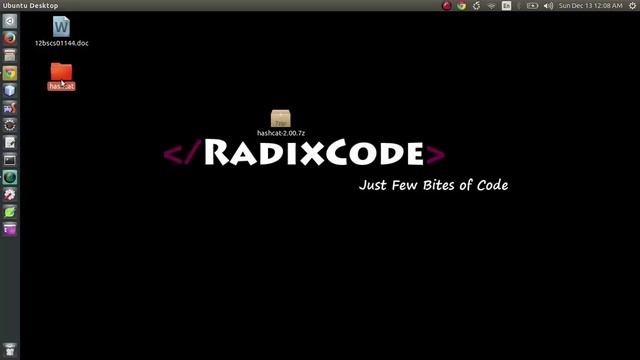Open the Files manager launcher icon

point(10,56)
